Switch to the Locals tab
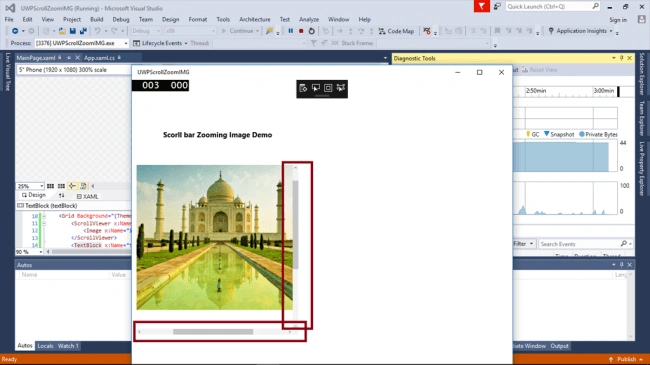 click(x=45, y=346)
